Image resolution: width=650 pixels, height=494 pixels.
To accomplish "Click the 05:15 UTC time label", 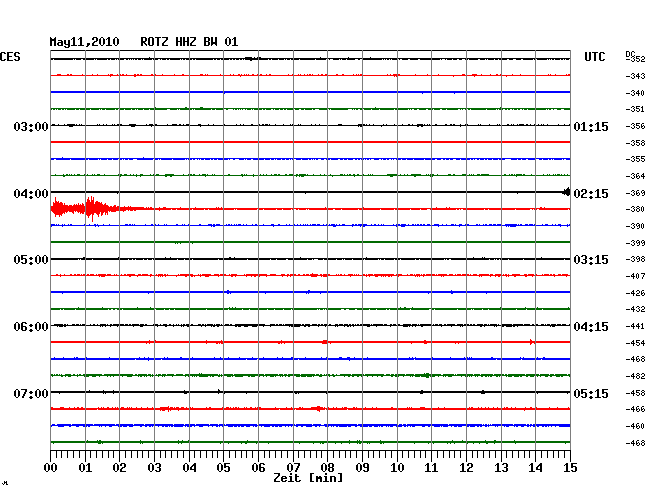I will [591, 393].
